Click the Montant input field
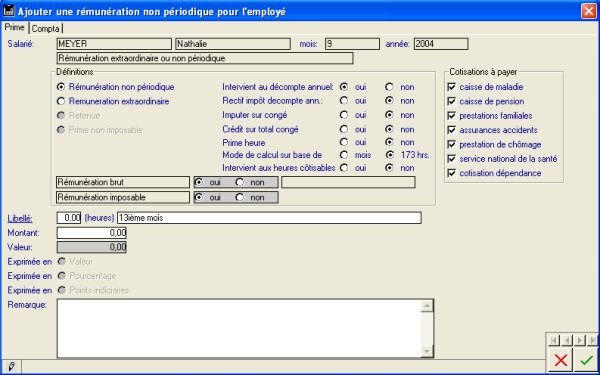600x375 pixels. click(91, 233)
